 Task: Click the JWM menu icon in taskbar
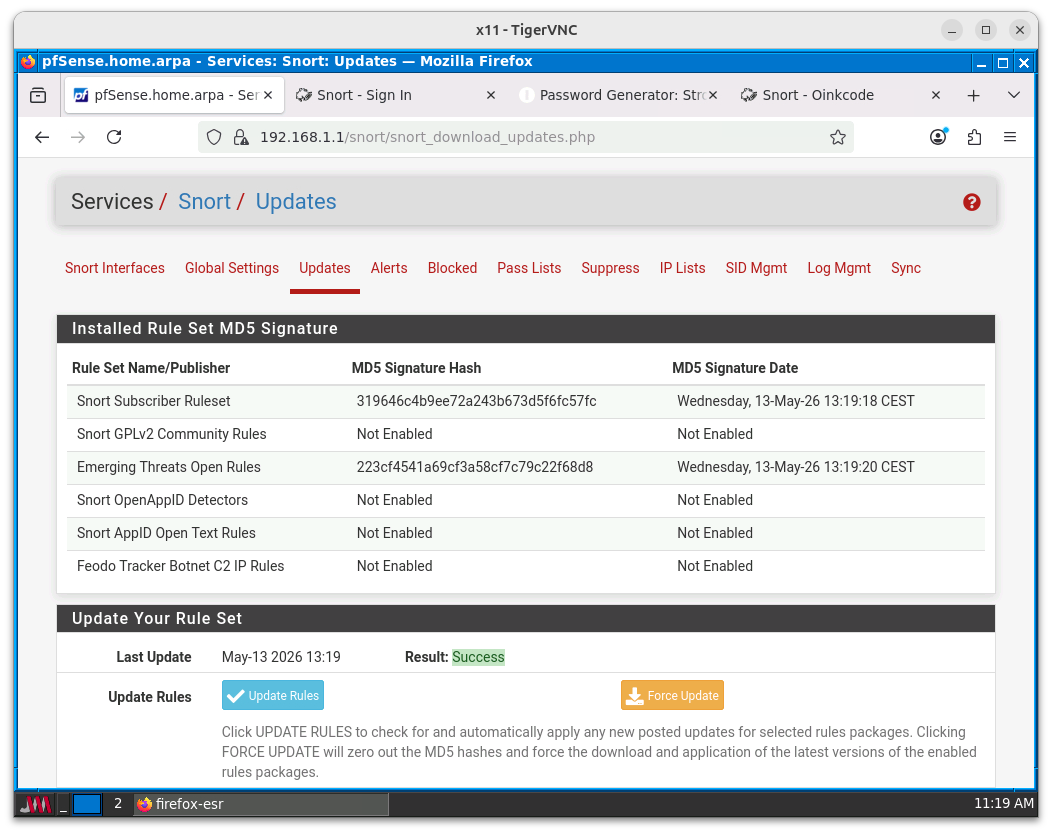tap(36, 804)
